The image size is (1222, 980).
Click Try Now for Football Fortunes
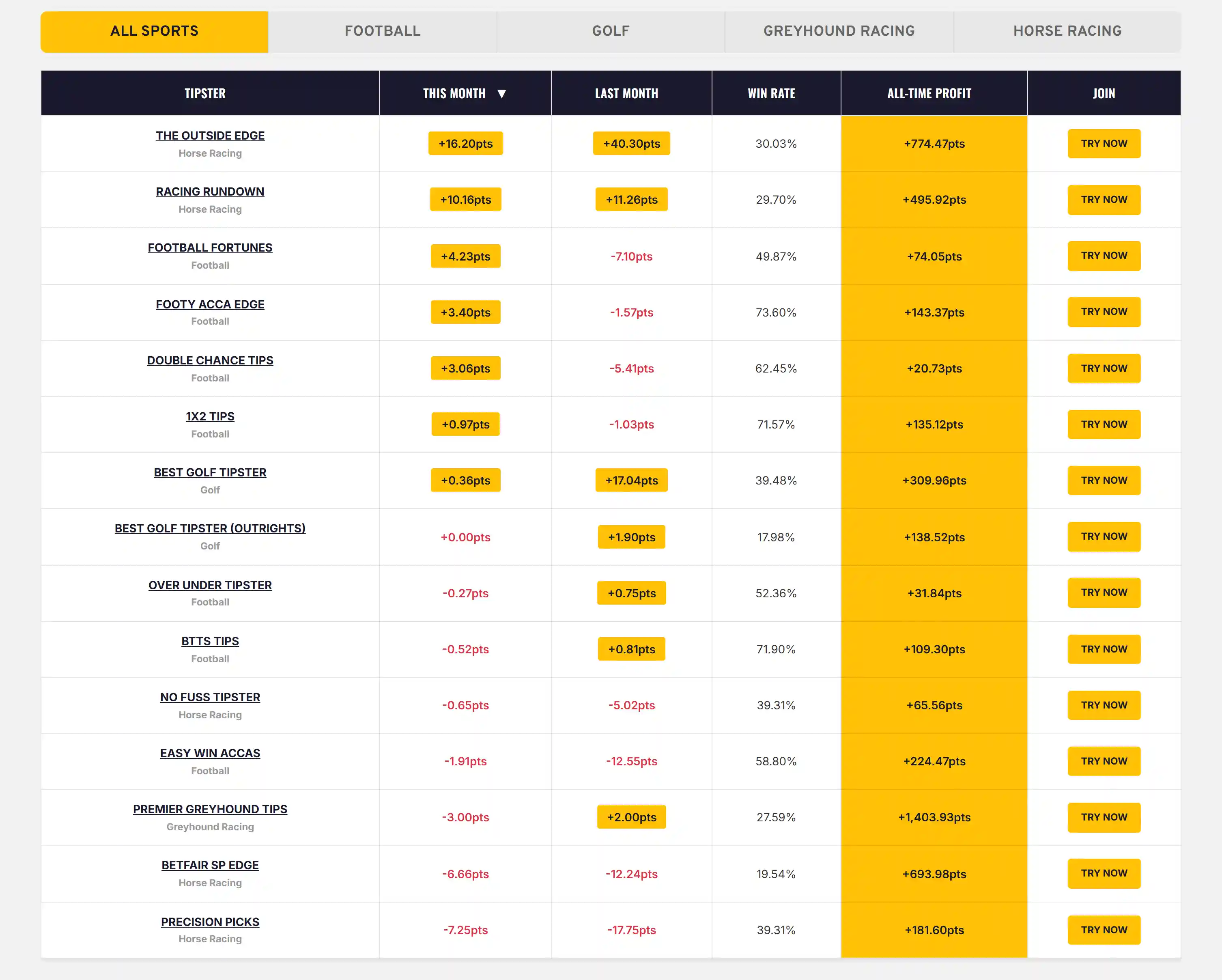[1104, 256]
